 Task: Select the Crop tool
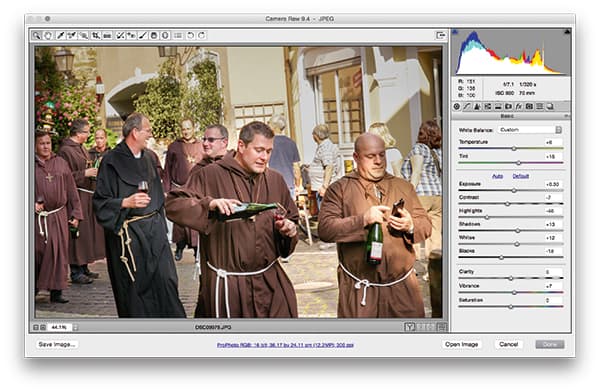(96, 36)
